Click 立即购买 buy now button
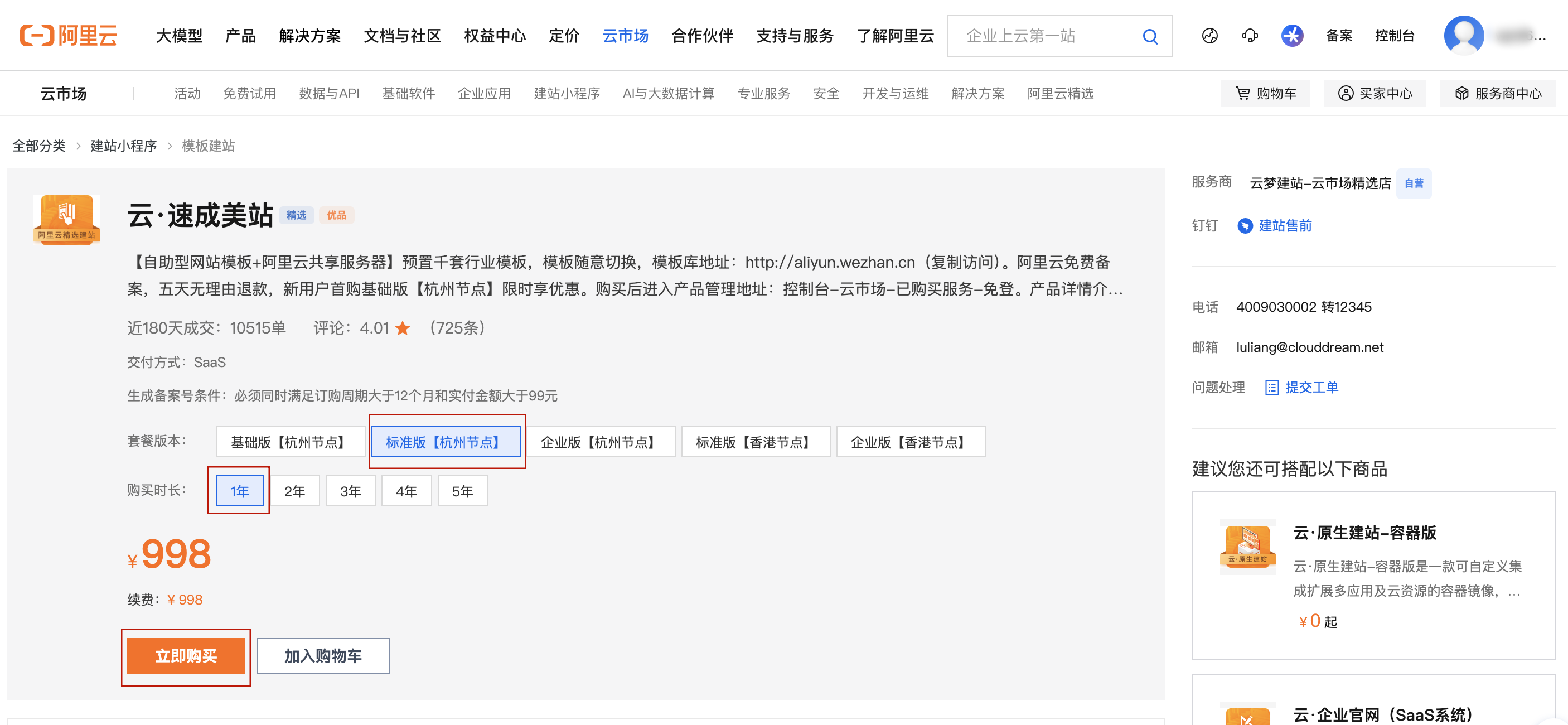 tap(186, 656)
